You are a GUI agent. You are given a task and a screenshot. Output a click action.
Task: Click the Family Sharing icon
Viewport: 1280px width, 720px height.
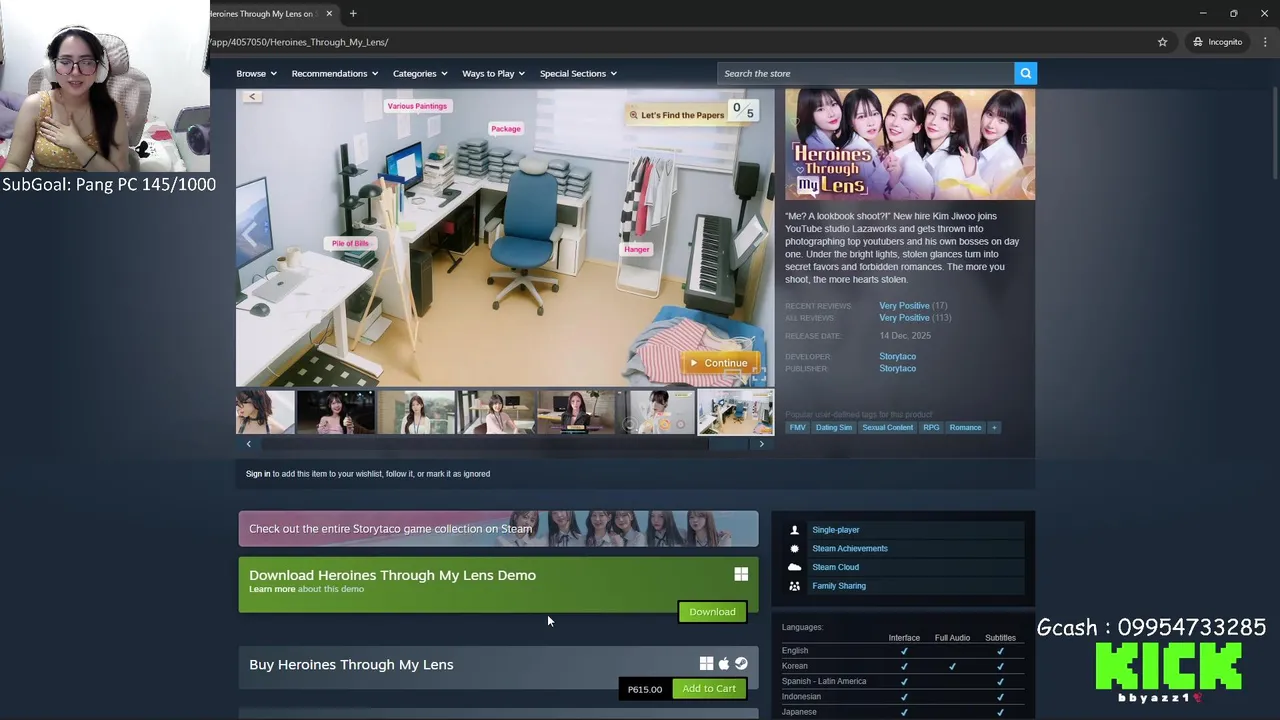pyautogui.click(x=795, y=586)
